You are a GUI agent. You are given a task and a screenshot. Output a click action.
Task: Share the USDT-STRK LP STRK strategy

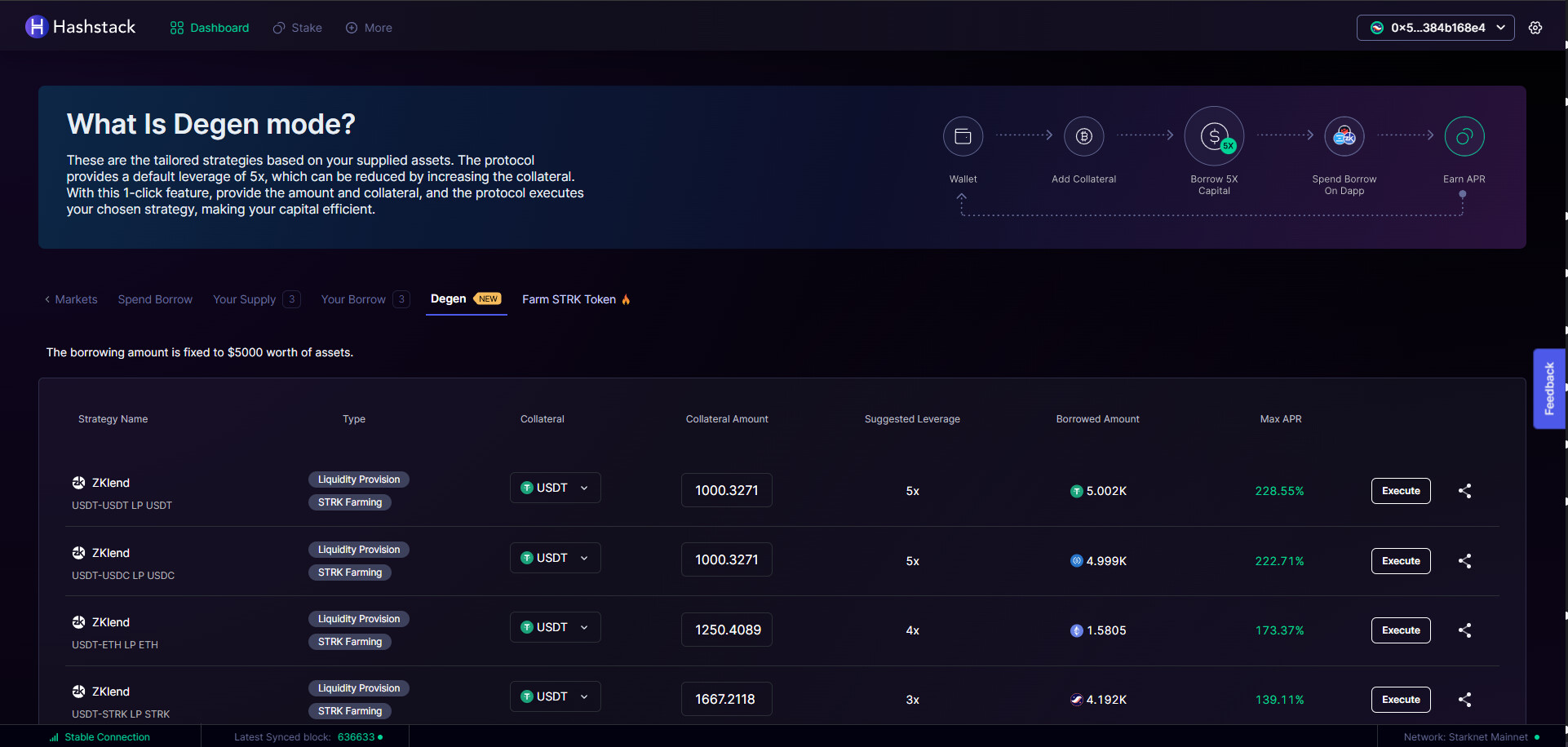[1465, 700]
